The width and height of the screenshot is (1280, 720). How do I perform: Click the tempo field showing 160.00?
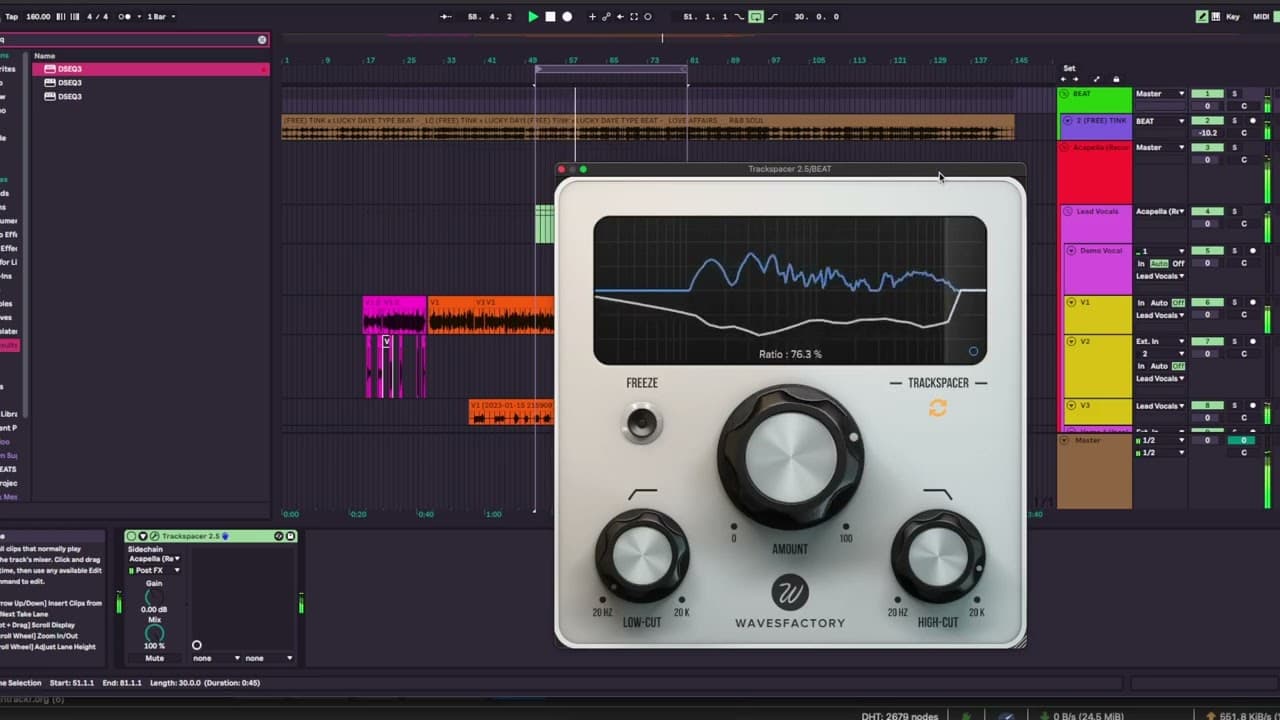click(38, 17)
